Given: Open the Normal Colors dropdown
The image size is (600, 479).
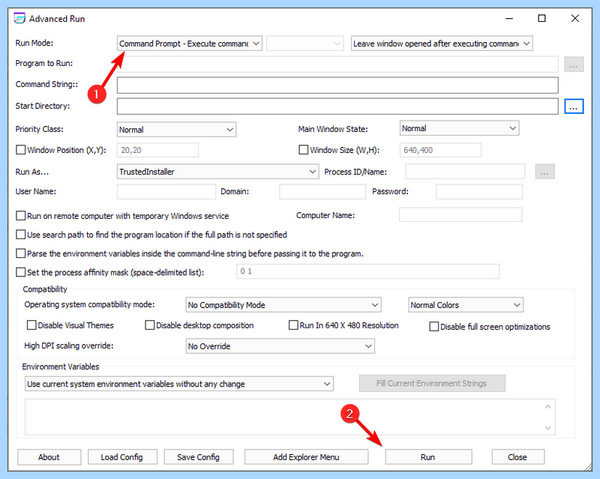Looking at the screenshot, I should click(466, 305).
